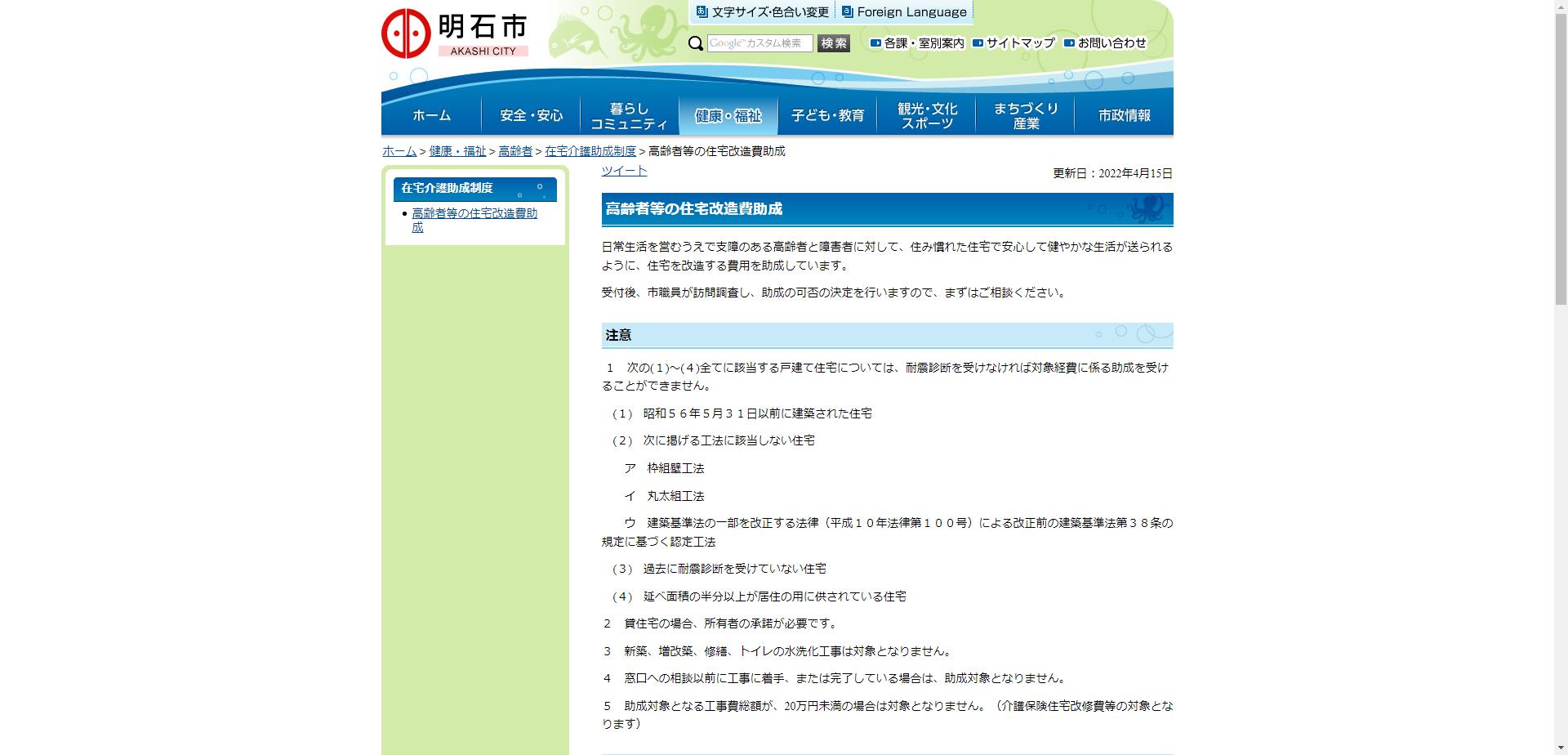Image resolution: width=1568 pixels, height=755 pixels.
Task: Select the 健康・福祉 navigation tab
Action: click(728, 115)
